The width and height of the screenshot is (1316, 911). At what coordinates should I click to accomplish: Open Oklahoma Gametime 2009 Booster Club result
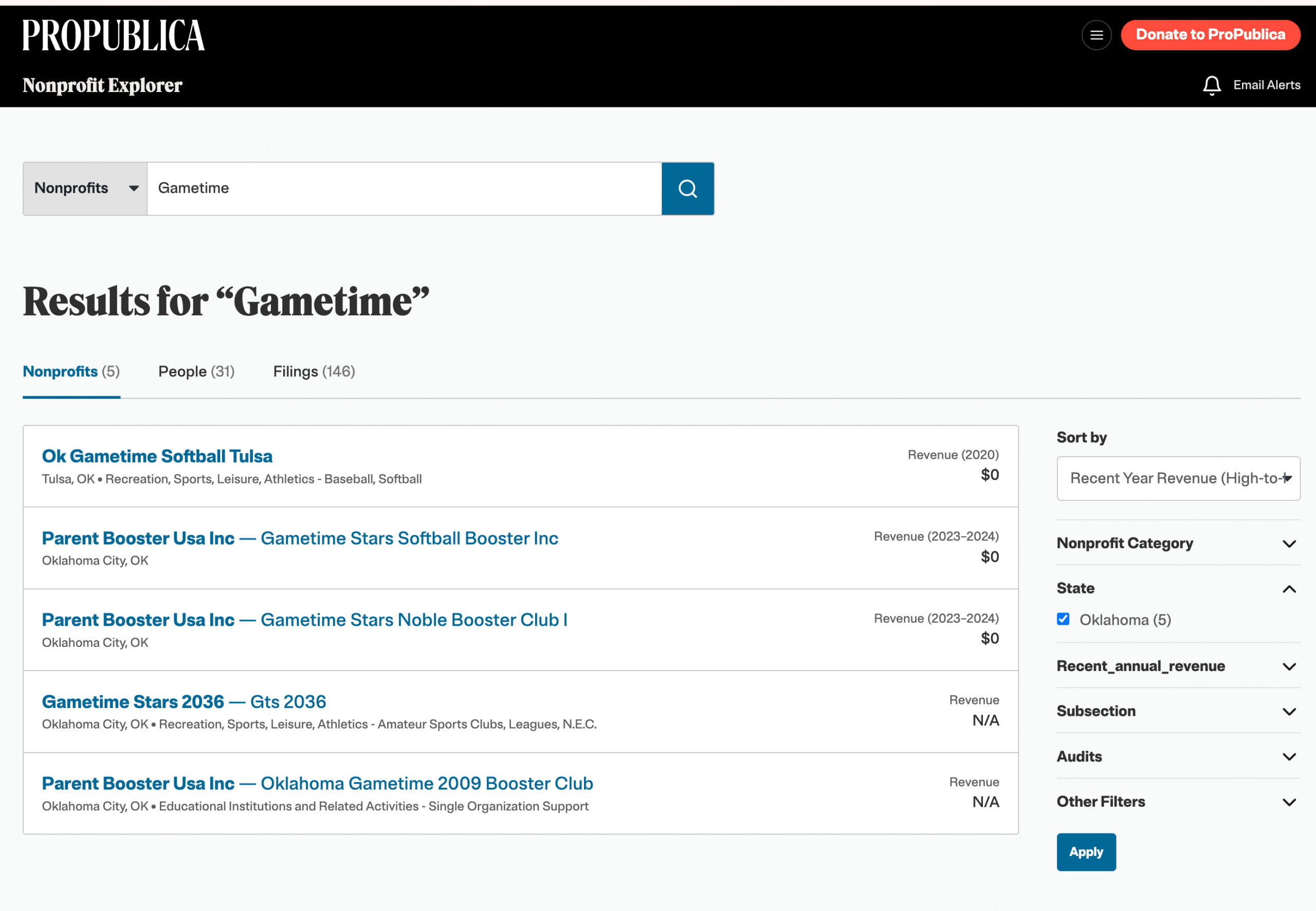[x=318, y=784]
